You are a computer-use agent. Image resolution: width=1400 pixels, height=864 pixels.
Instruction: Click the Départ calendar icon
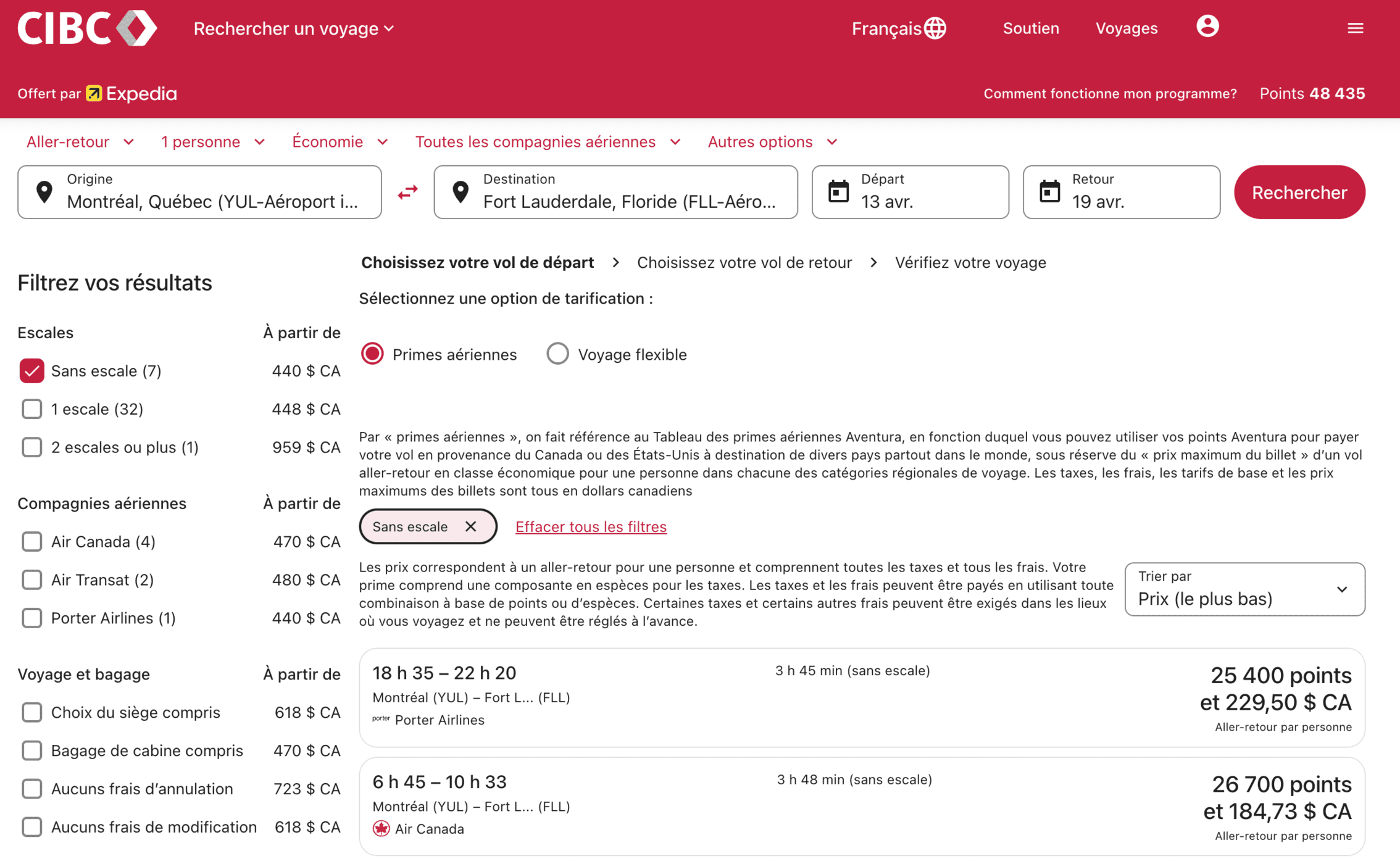tap(838, 192)
